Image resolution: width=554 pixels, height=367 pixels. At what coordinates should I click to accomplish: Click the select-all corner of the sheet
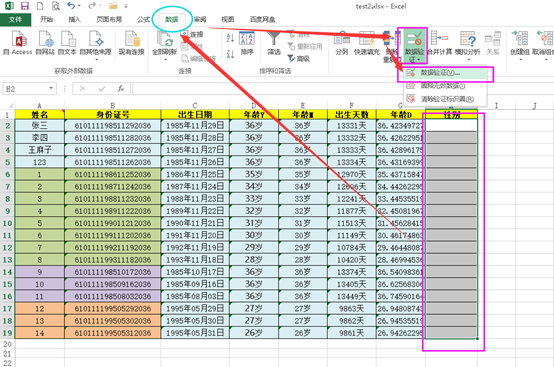point(8,105)
